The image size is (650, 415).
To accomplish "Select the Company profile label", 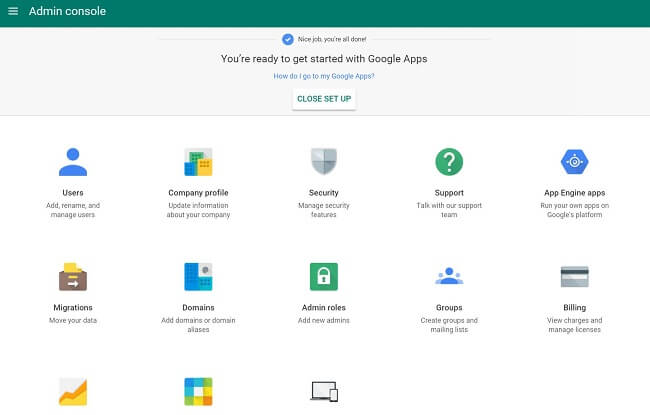I will (198, 193).
